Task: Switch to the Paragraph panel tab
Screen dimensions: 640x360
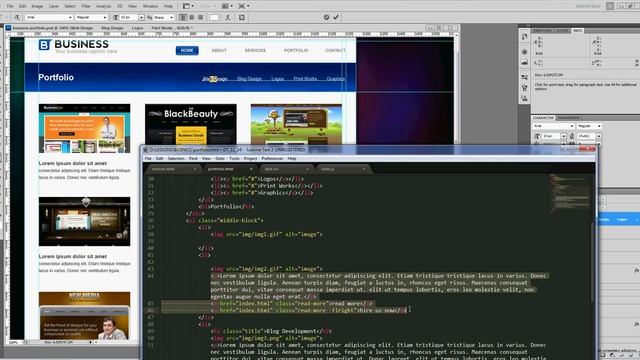Action: pyautogui.click(x=568, y=118)
